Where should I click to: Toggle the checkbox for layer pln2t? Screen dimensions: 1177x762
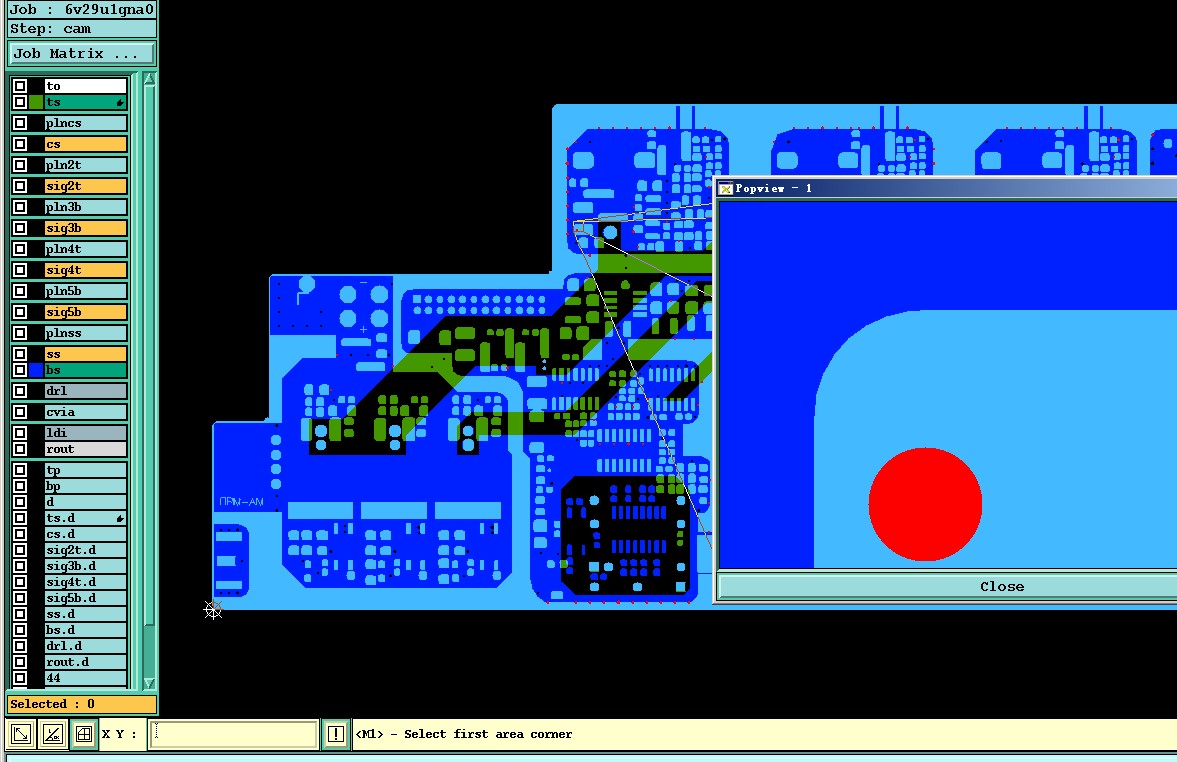point(20,165)
